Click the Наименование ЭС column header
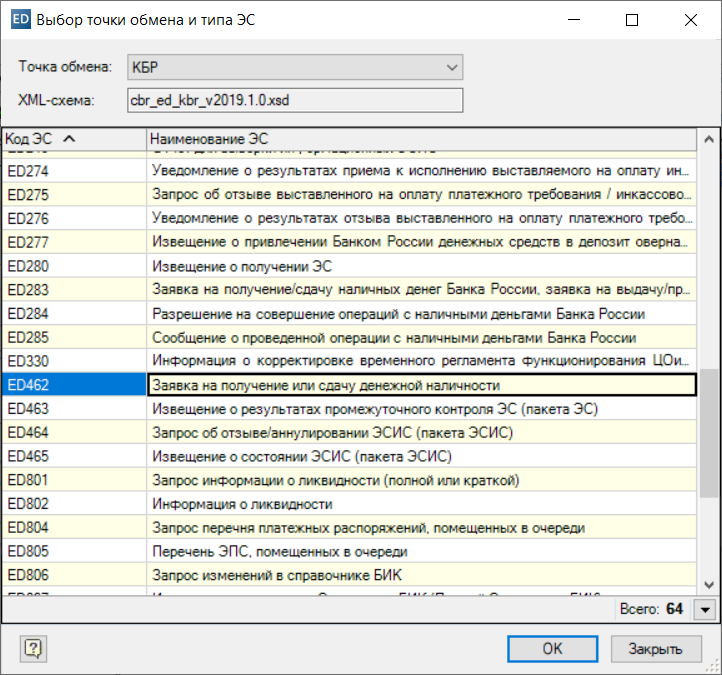Image resolution: width=722 pixels, height=675 pixels. pos(420,138)
